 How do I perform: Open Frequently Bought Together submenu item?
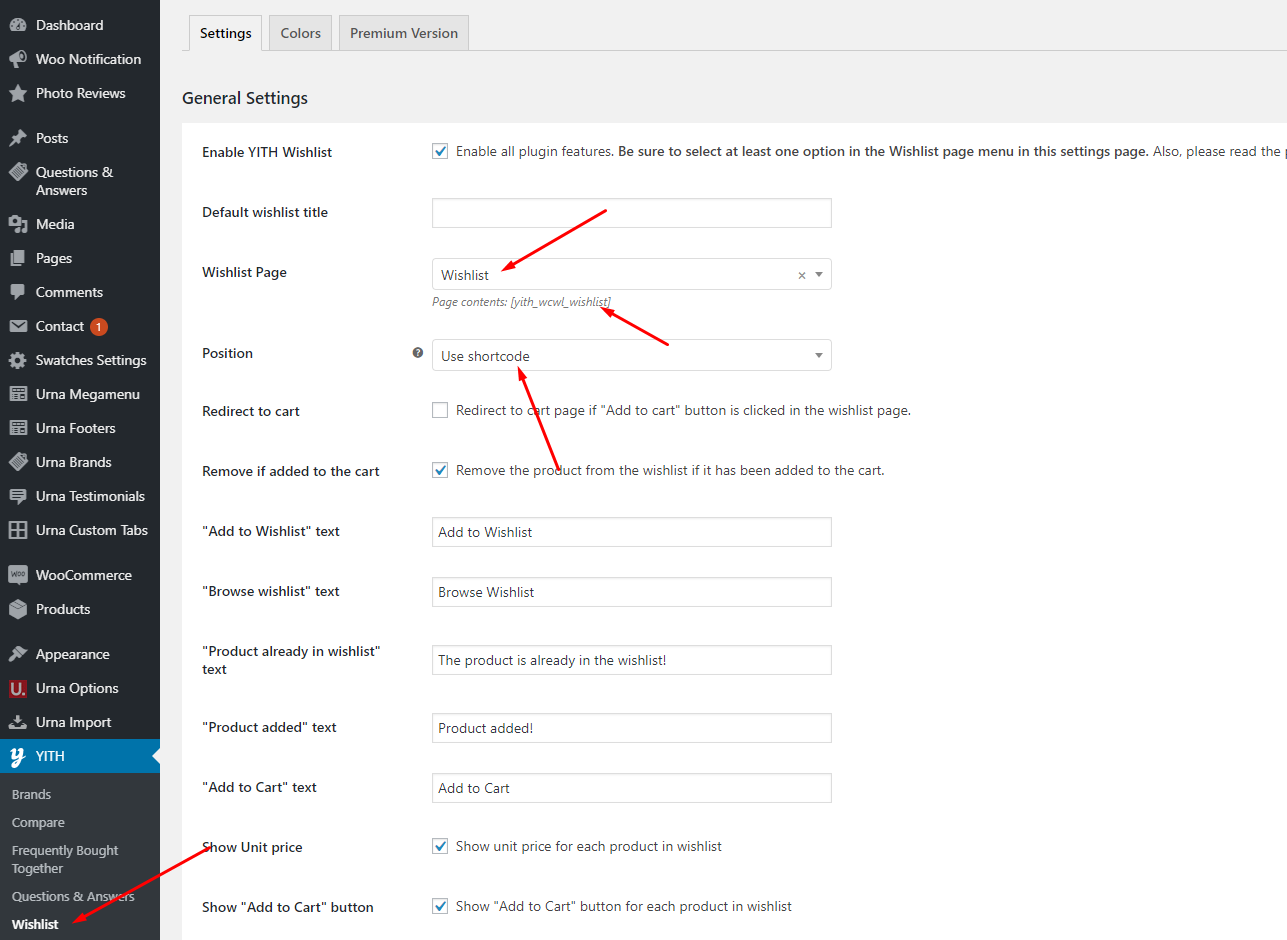(65, 859)
